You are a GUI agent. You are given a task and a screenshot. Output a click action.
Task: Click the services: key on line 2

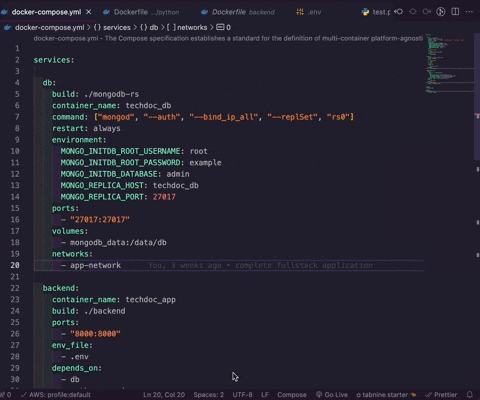point(54,60)
